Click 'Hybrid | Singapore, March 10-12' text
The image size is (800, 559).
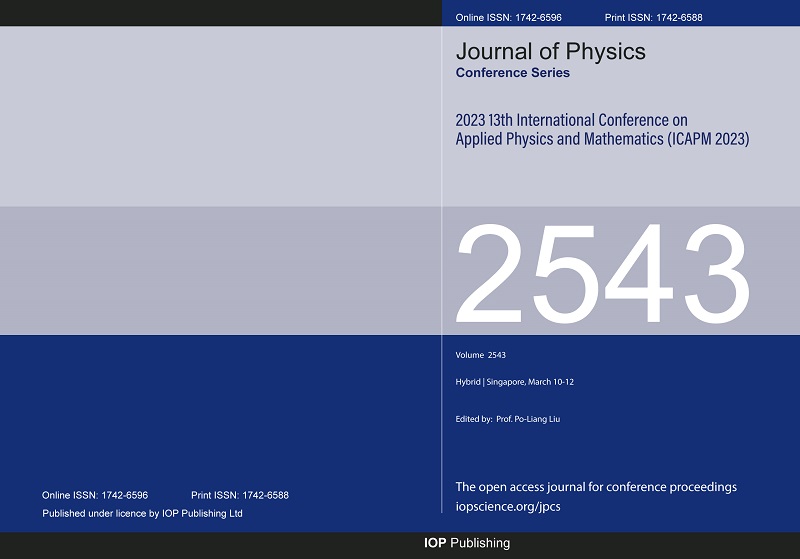tap(515, 382)
